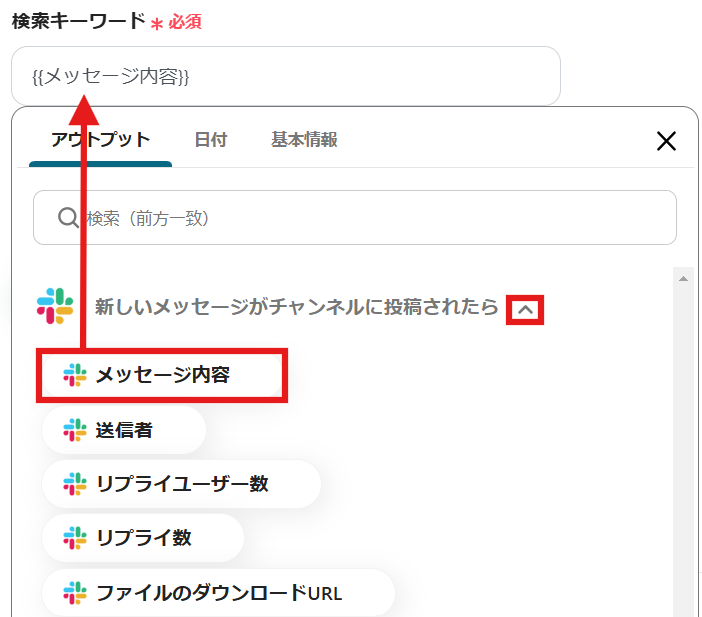Click the 検索(前方一致) search box

(x=355, y=218)
